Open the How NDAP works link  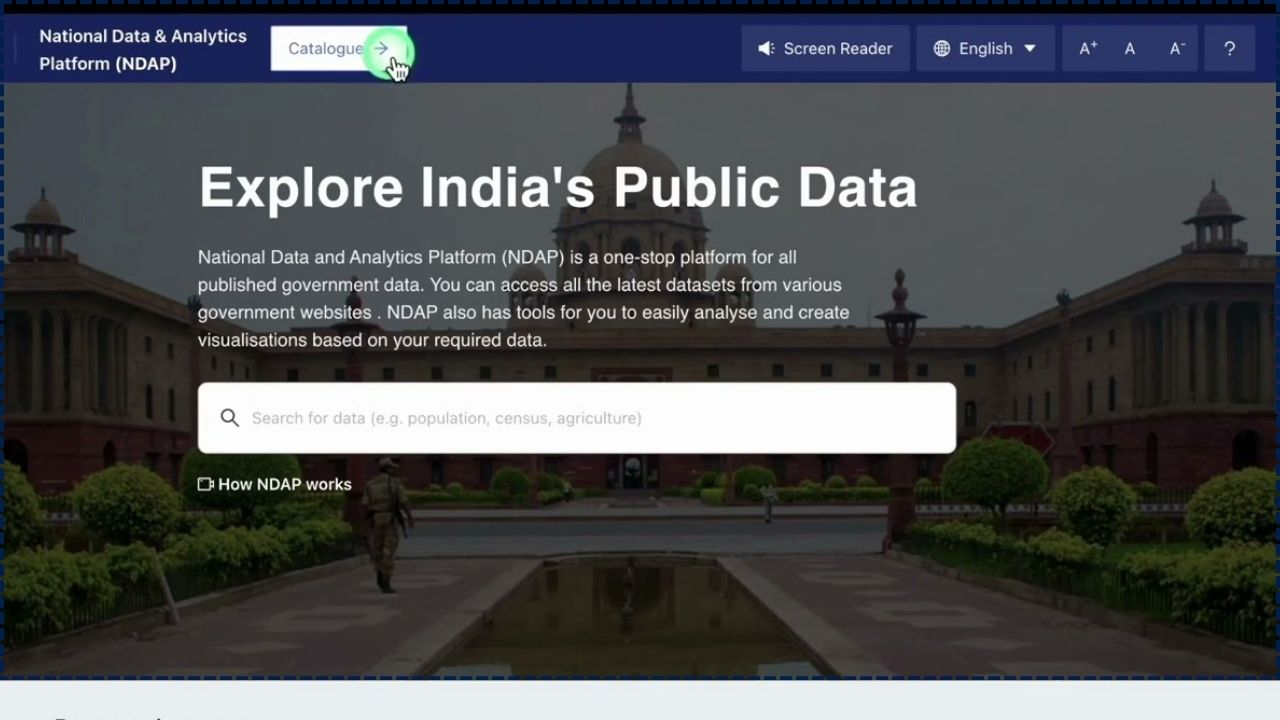click(x=275, y=484)
